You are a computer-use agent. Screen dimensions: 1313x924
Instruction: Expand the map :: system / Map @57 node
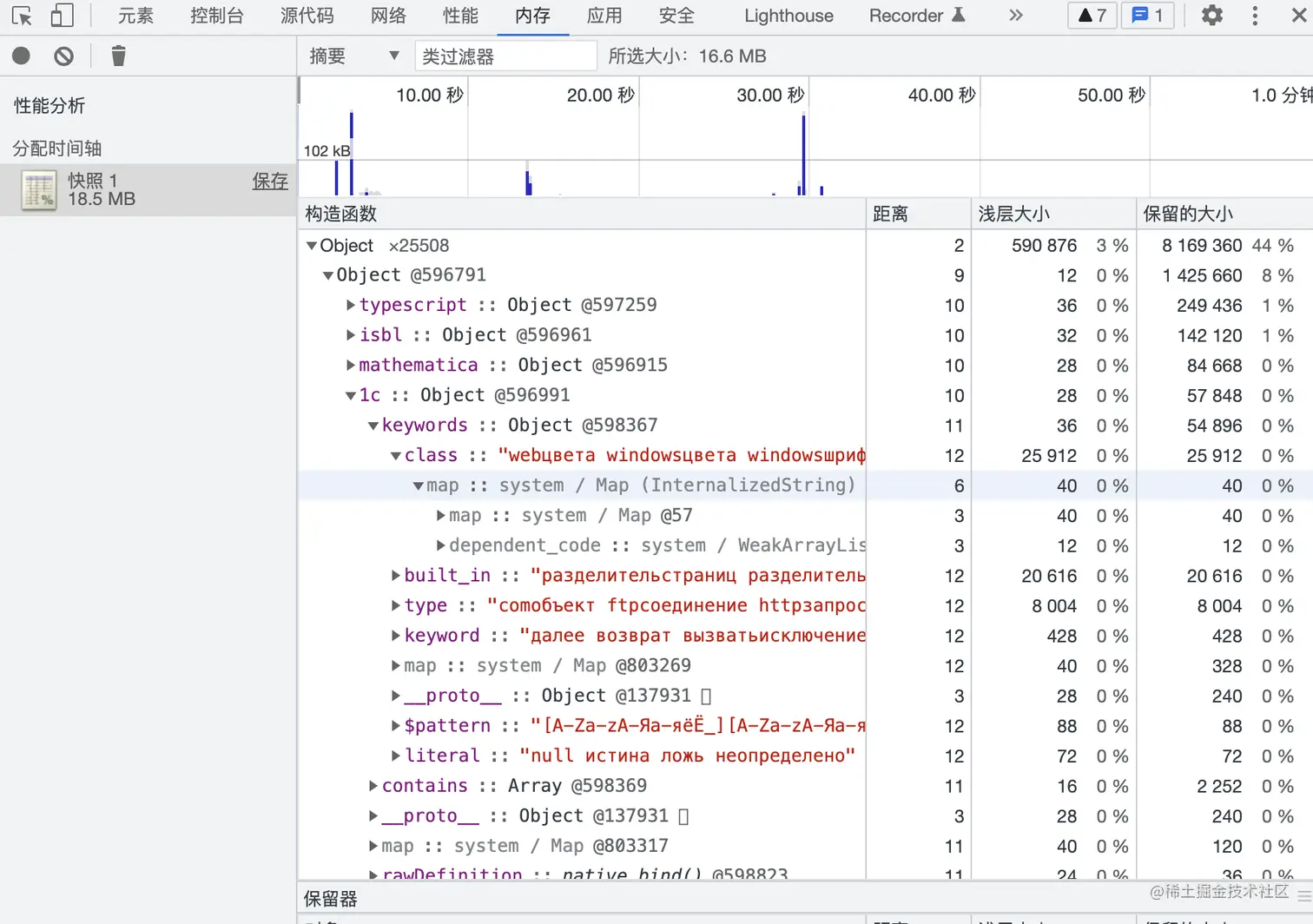441,516
